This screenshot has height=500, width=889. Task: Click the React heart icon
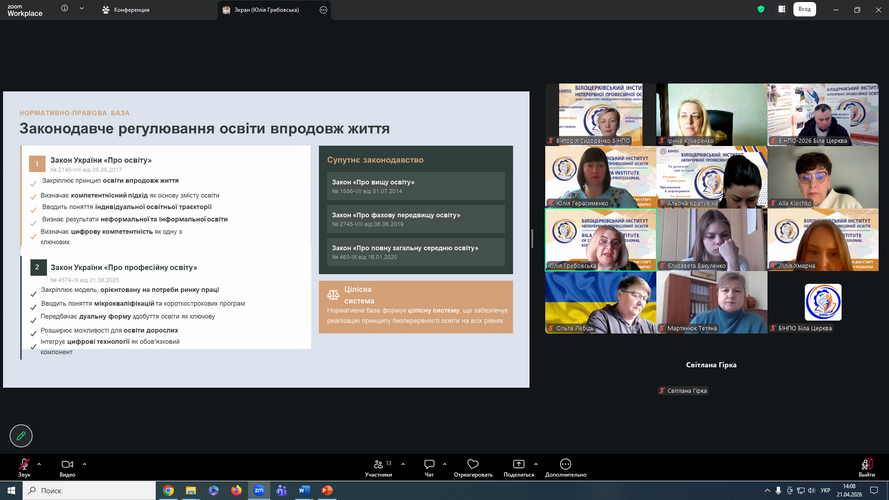coord(473,464)
